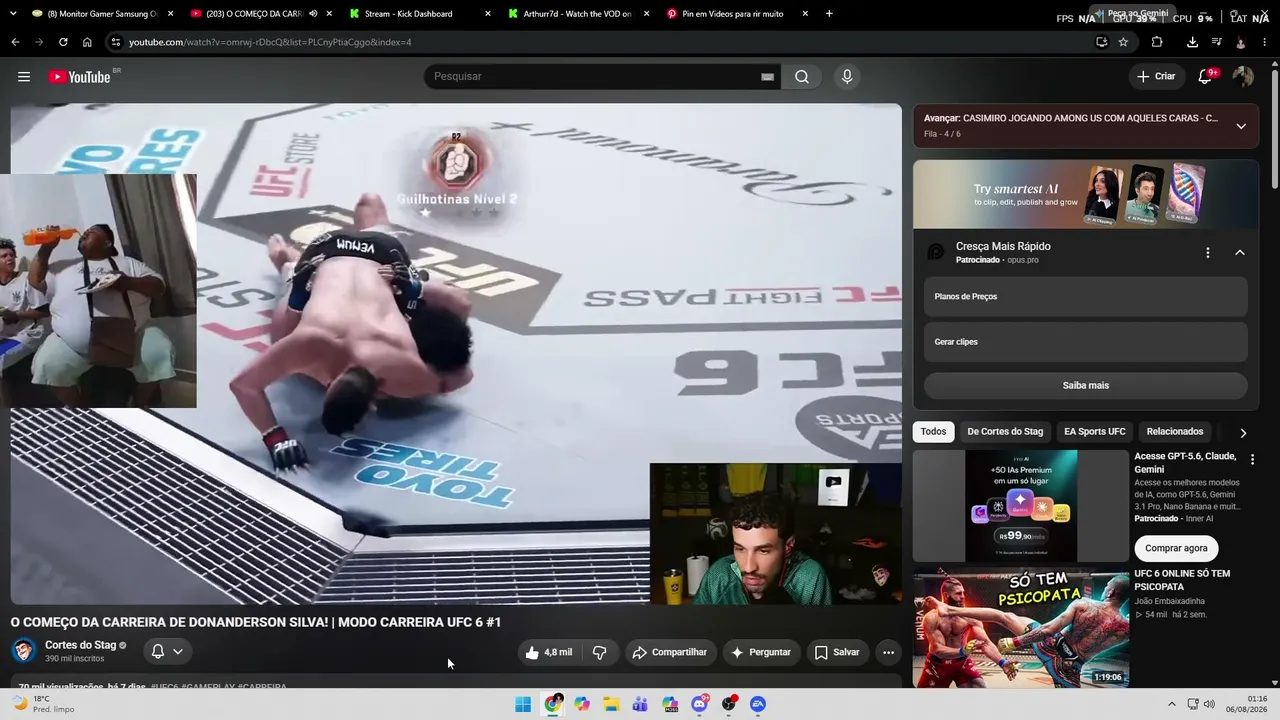
Task: Click the #UFC6 hashtag in the description
Action: tap(165, 688)
